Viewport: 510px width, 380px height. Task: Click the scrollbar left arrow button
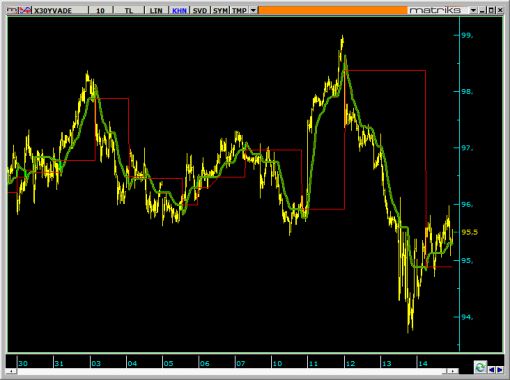tap(11, 371)
